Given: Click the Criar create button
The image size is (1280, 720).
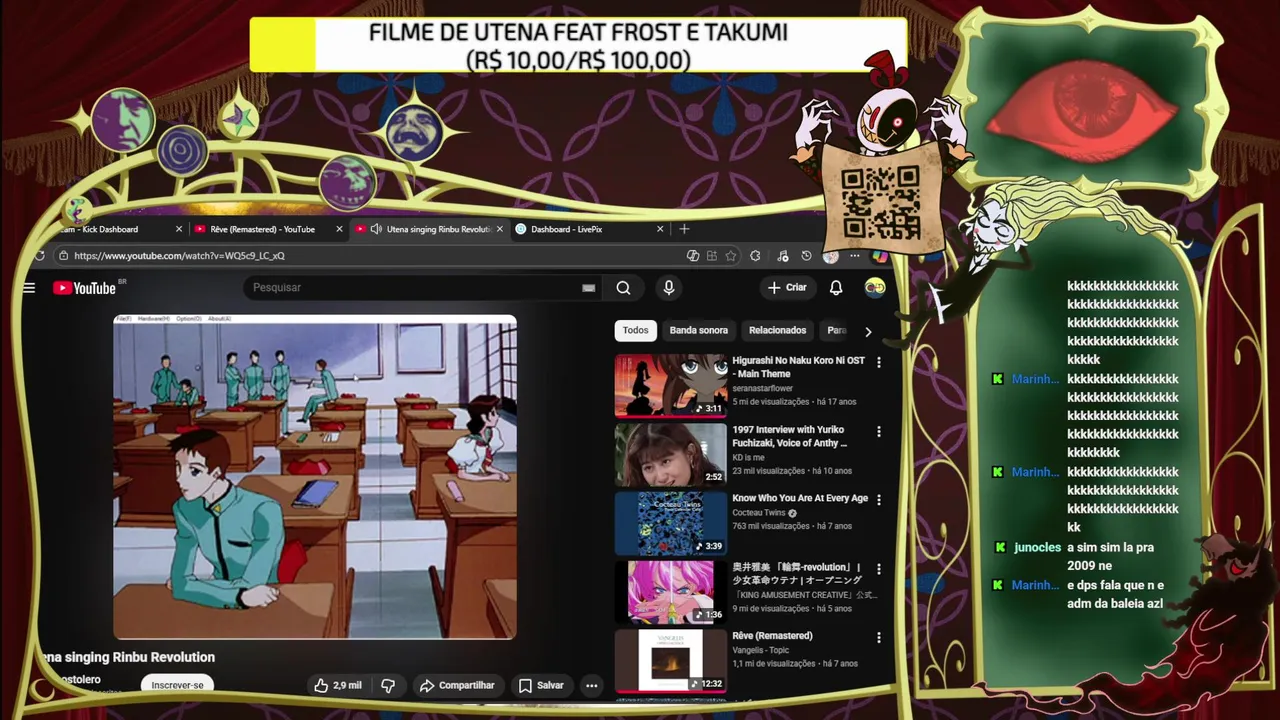Looking at the screenshot, I should [x=787, y=288].
